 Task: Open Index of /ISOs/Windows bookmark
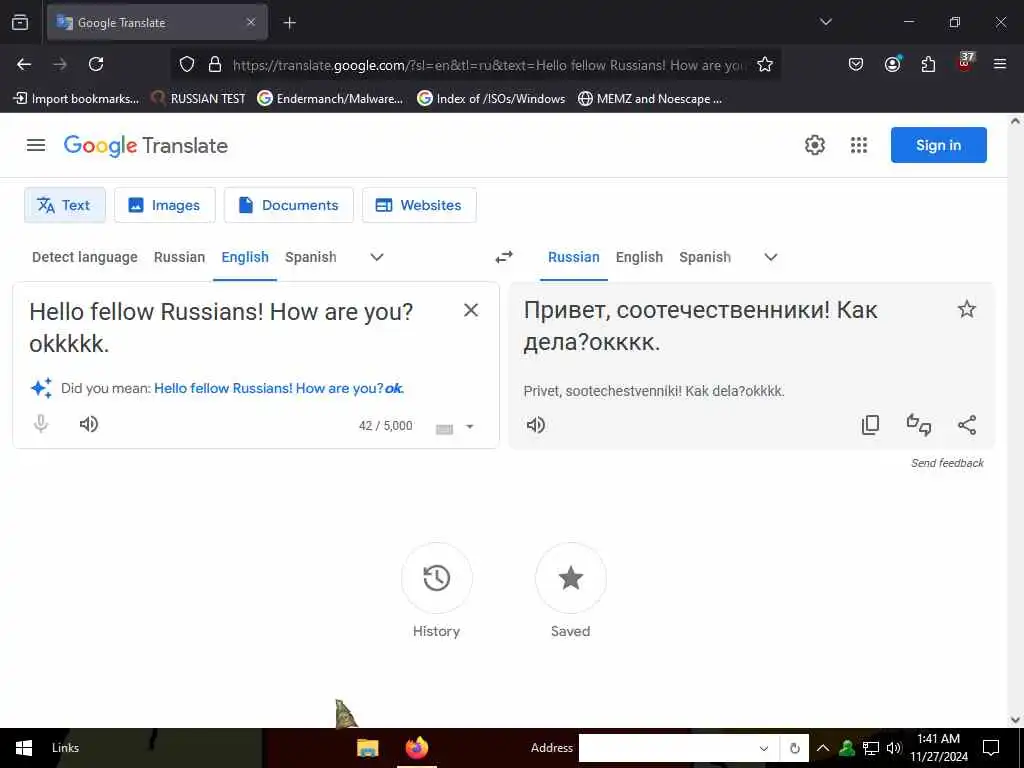(x=491, y=99)
